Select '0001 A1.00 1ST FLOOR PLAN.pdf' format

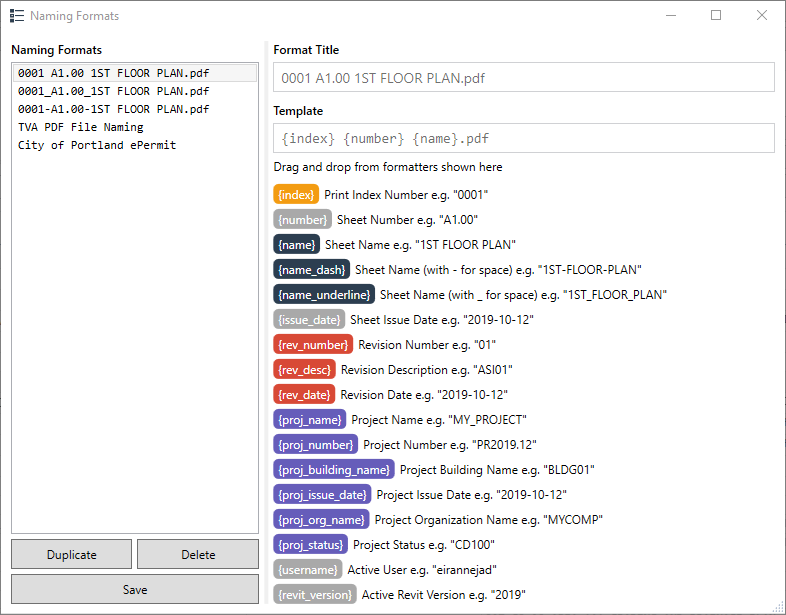pos(135,73)
